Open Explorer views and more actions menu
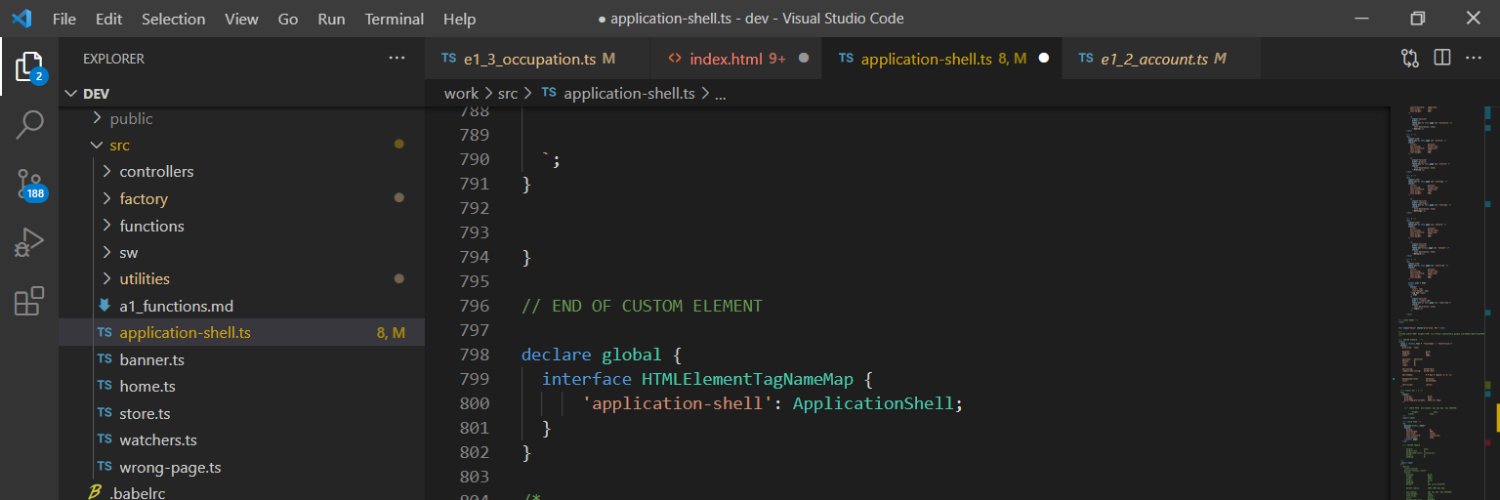The image size is (1500, 500). (397, 59)
